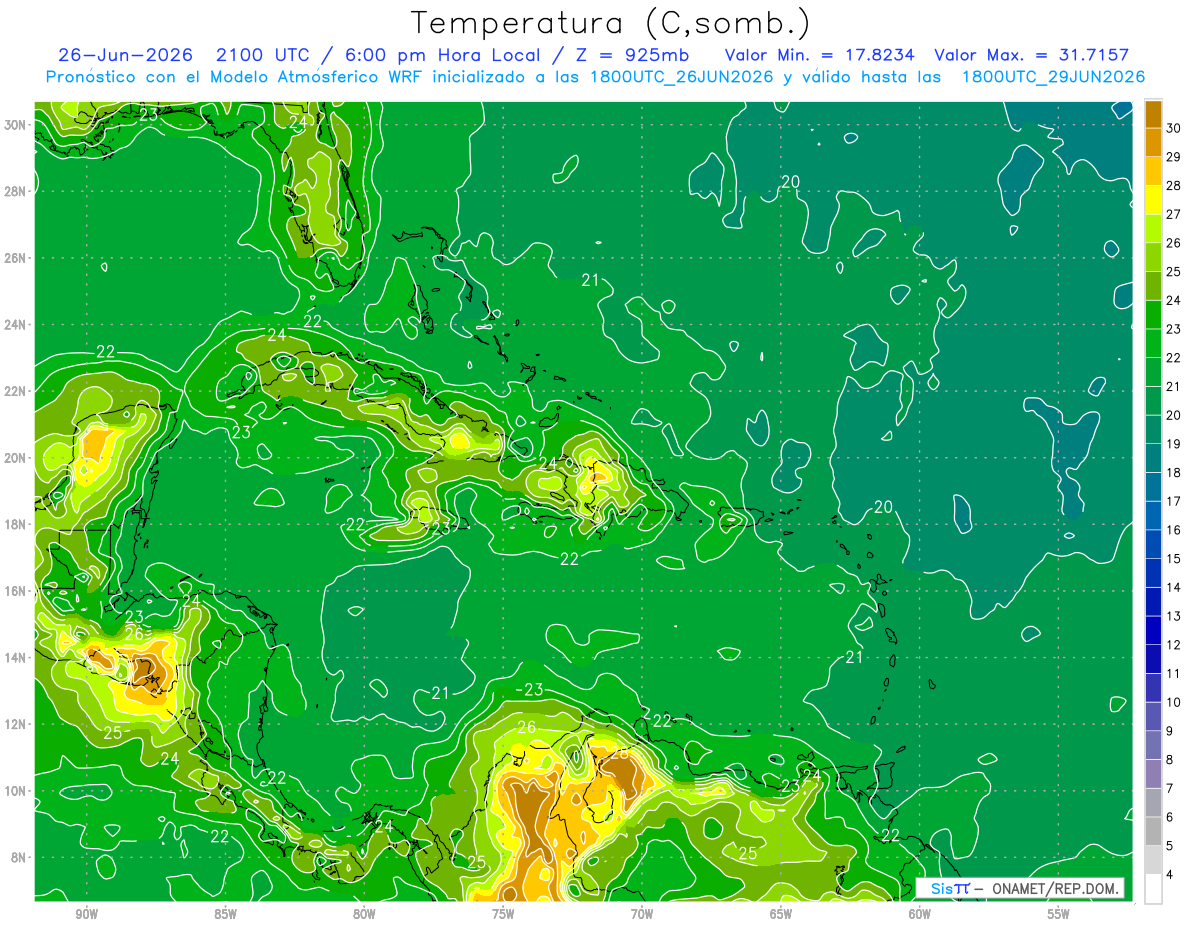Click the 12N latitude axis label
The image size is (1200, 927).
pos(16,724)
